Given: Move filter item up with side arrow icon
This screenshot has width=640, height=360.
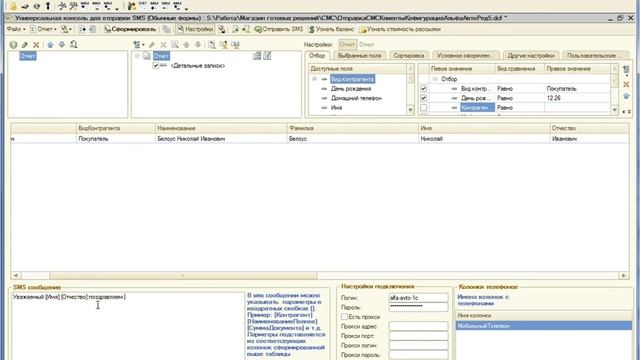Looking at the screenshot, I should tap(626, 96).
